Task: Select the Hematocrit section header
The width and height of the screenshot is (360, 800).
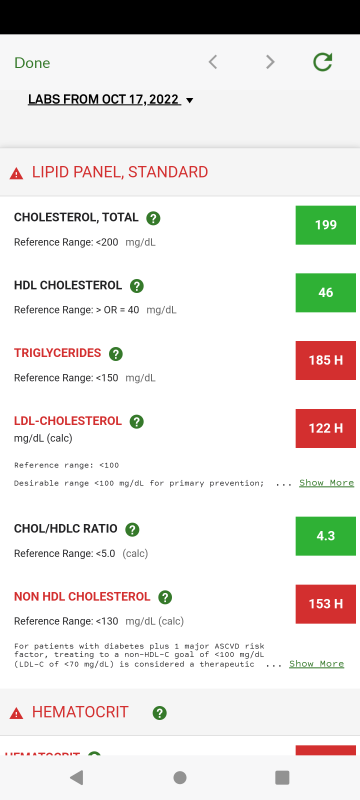Action: [x=180, y=712]
